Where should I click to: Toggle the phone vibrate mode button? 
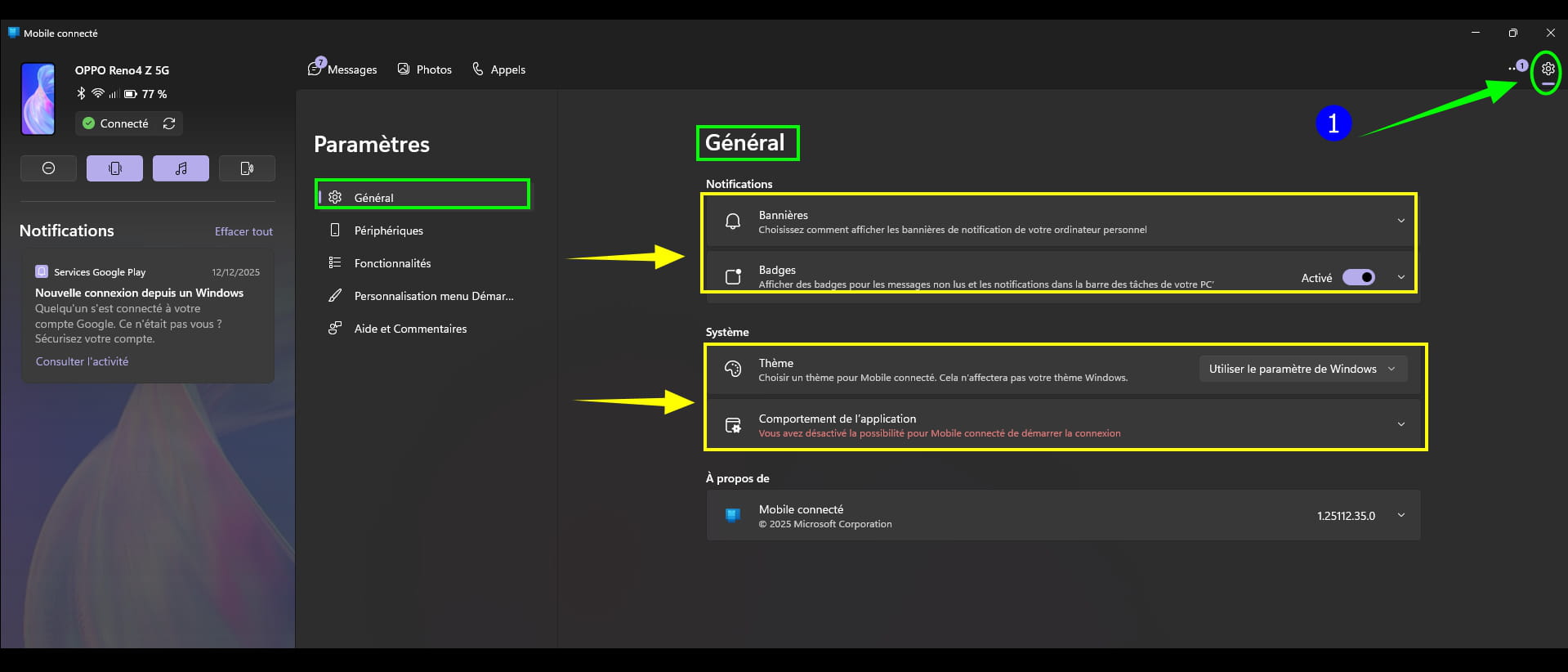coord(114,168)
